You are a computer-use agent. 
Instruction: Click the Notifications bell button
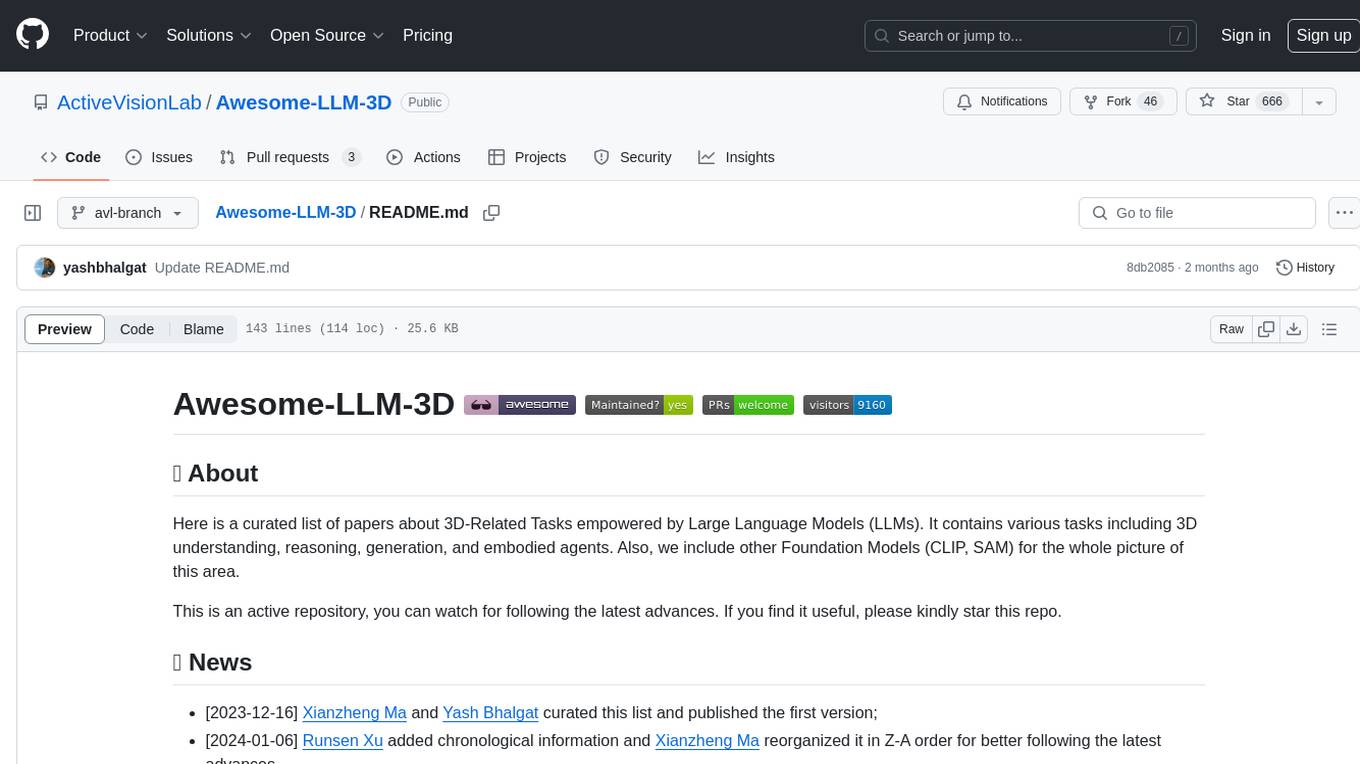(1002, 101)
